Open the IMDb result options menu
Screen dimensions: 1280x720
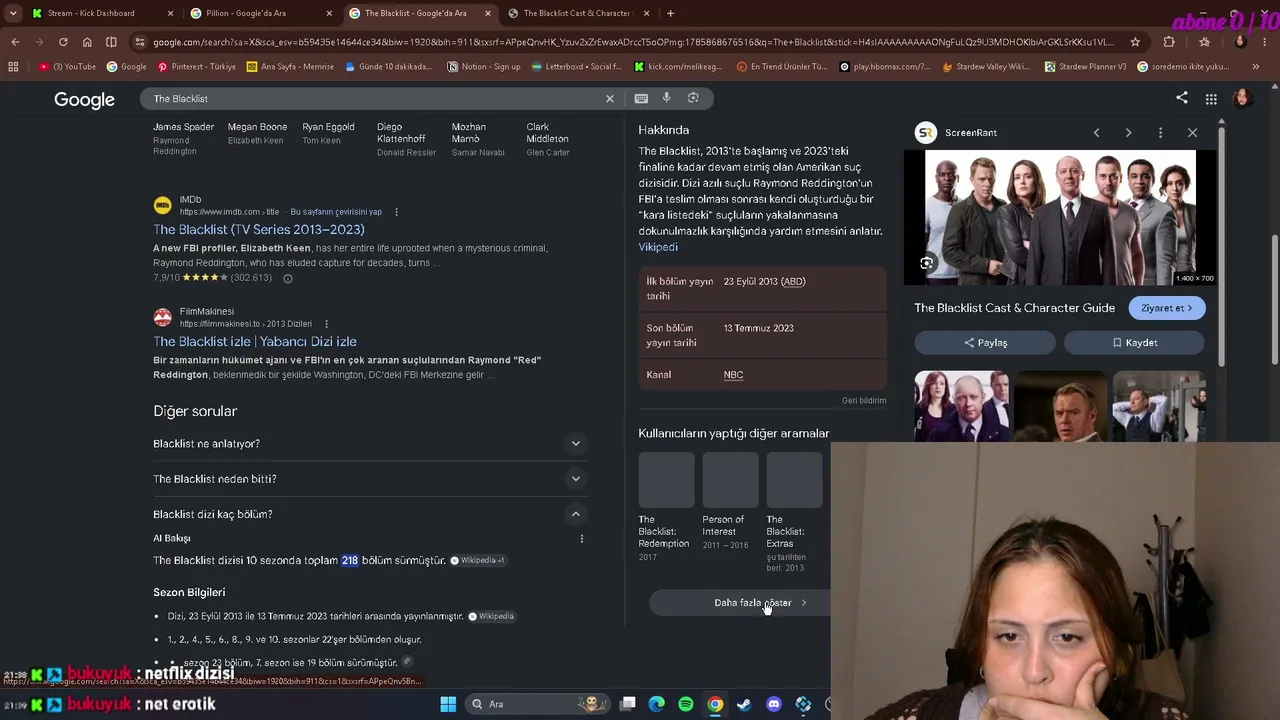click(x=396, y=212)
